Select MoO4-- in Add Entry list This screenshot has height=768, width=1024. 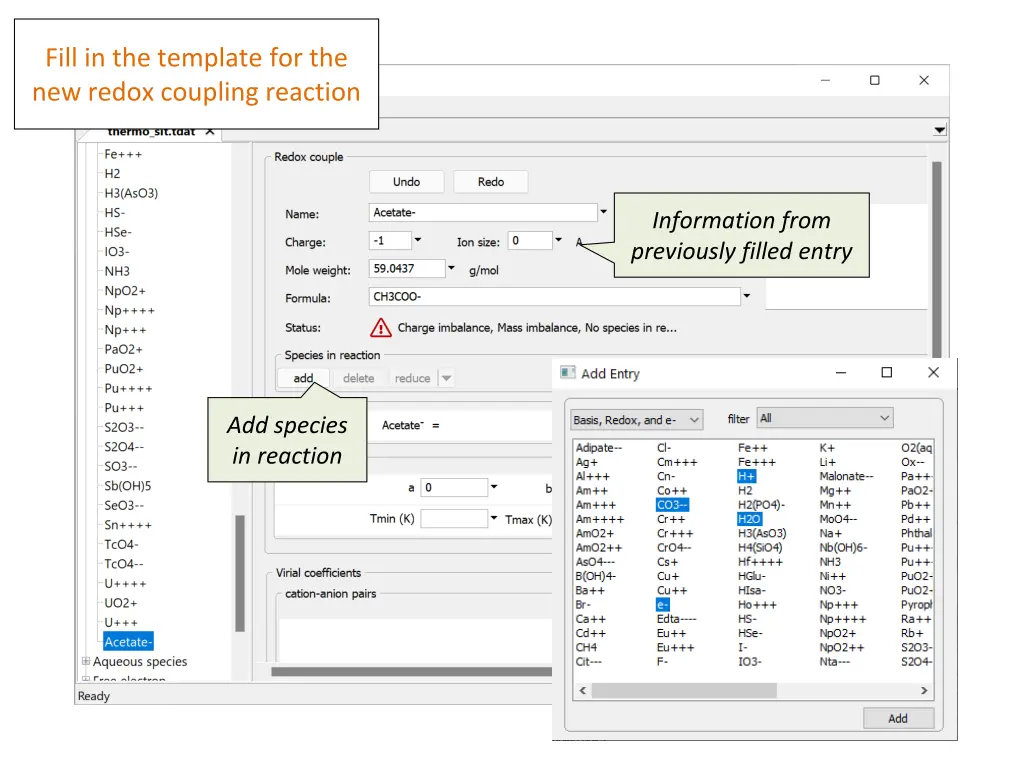[x=838, y=519]
